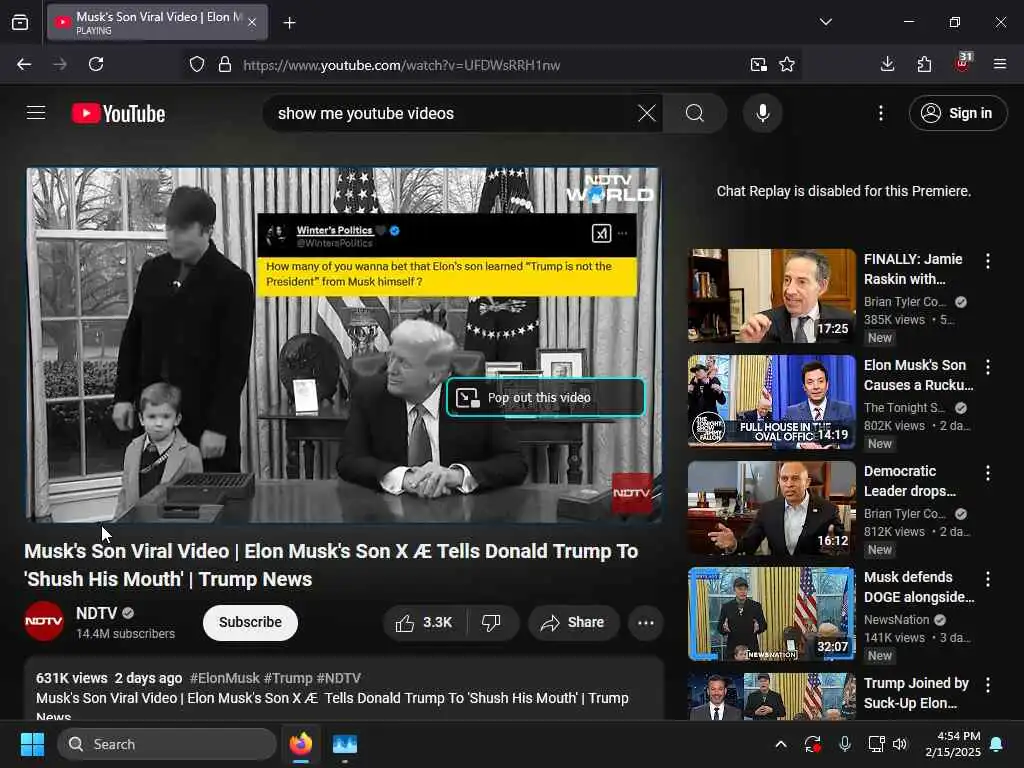The image size is (1024, 768).
Task: View site security padlock info
Action: click(x=225, y=65)
